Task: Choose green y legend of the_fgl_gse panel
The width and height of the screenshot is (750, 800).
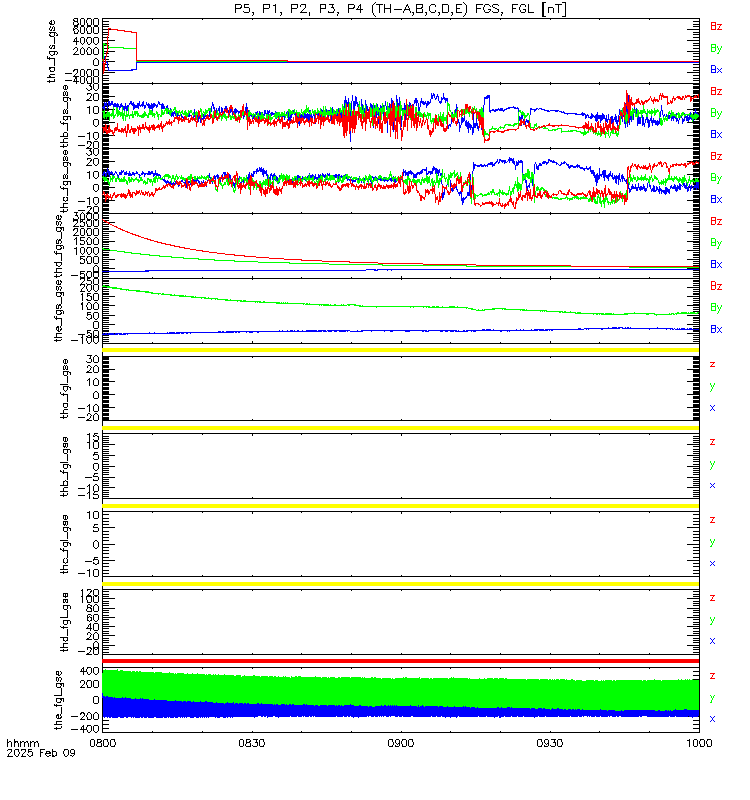Action: pos(712,698)
